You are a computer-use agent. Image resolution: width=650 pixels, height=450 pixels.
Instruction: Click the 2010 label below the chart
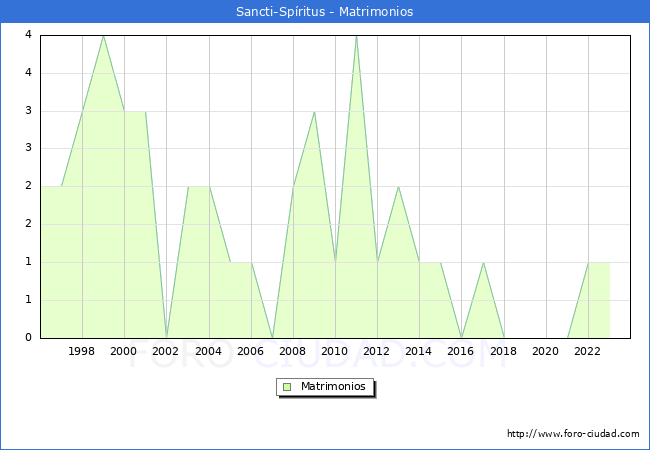(x=335, y=351)
